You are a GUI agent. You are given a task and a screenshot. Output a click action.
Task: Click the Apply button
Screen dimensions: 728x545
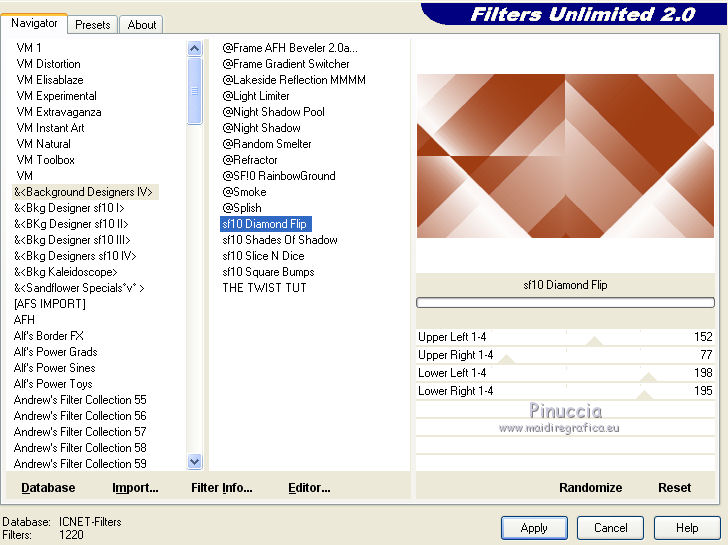(x=534, y=528)
